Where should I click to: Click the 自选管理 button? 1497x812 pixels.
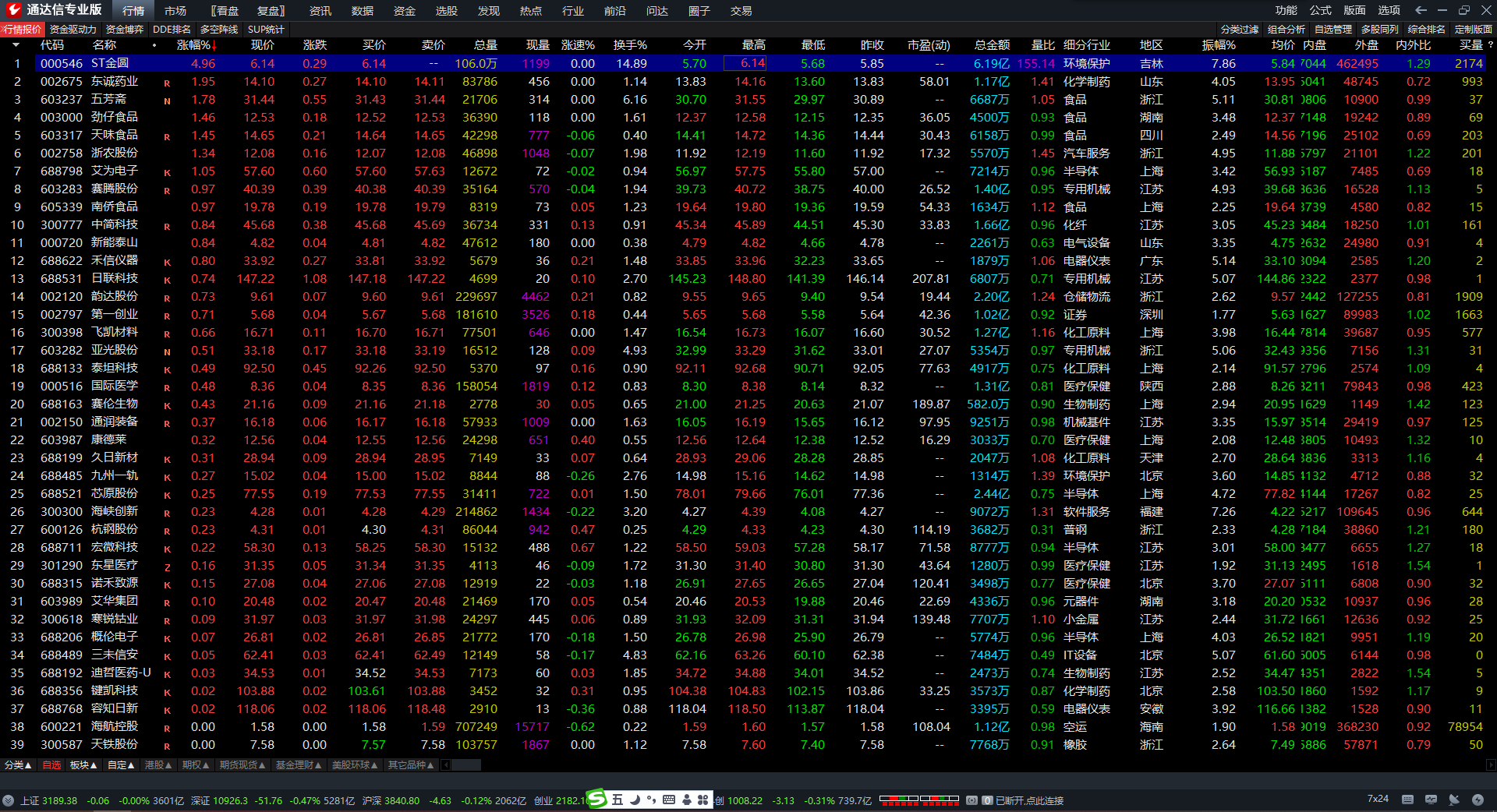click(1333, 30)
